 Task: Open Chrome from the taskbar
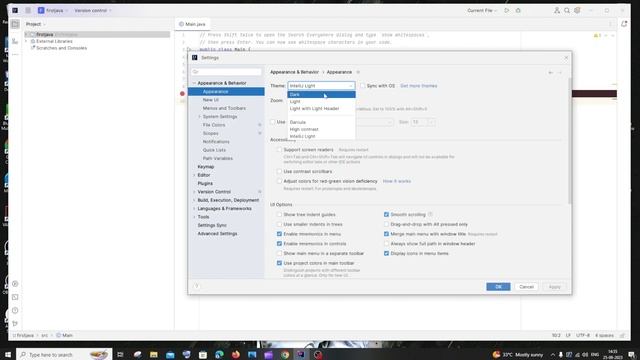point(285,355)
